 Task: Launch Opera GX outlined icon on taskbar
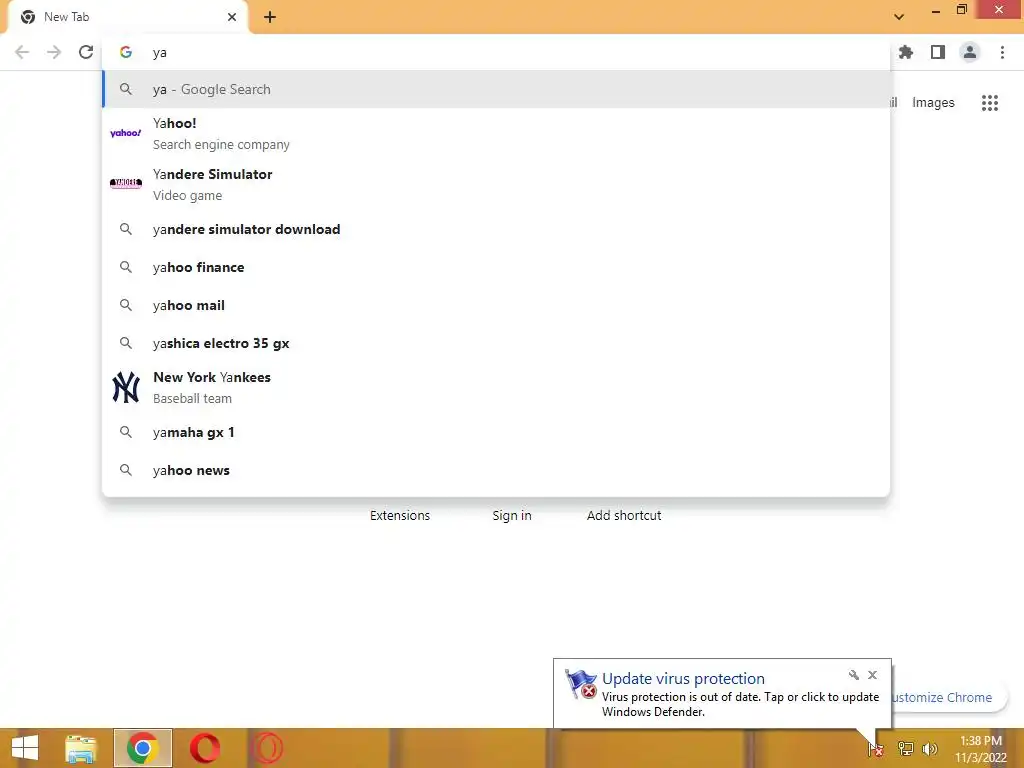click(x=267, y=748)
